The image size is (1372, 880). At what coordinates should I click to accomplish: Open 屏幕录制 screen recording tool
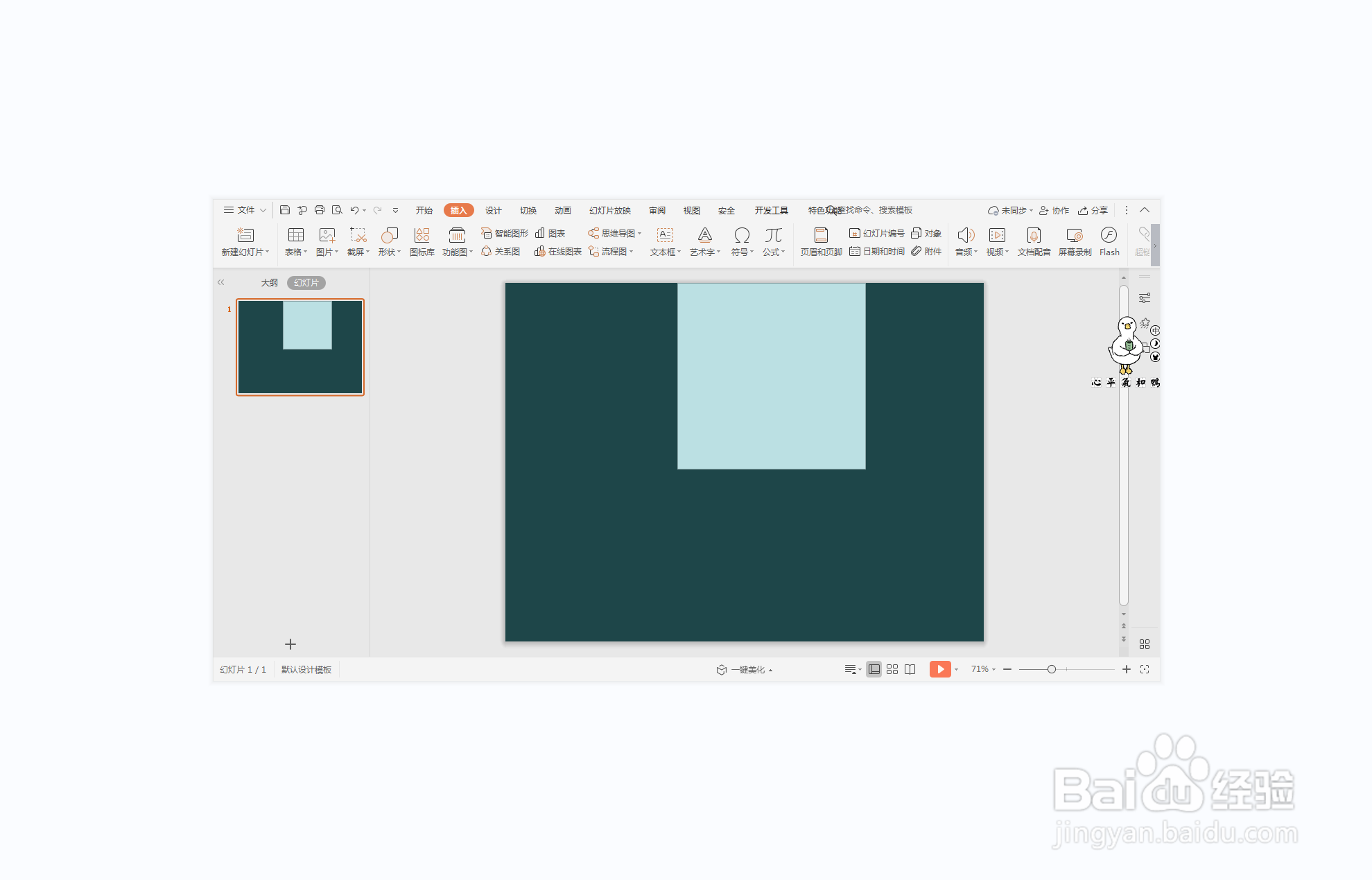click(x=1075, y=241)
